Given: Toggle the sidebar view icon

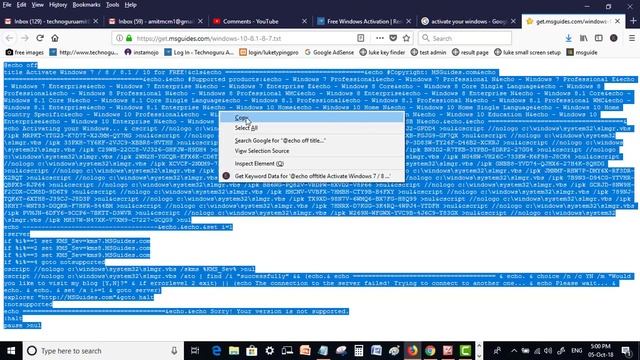Looking at the screenshot, I should pyautogui.click(x=599, y=38).
